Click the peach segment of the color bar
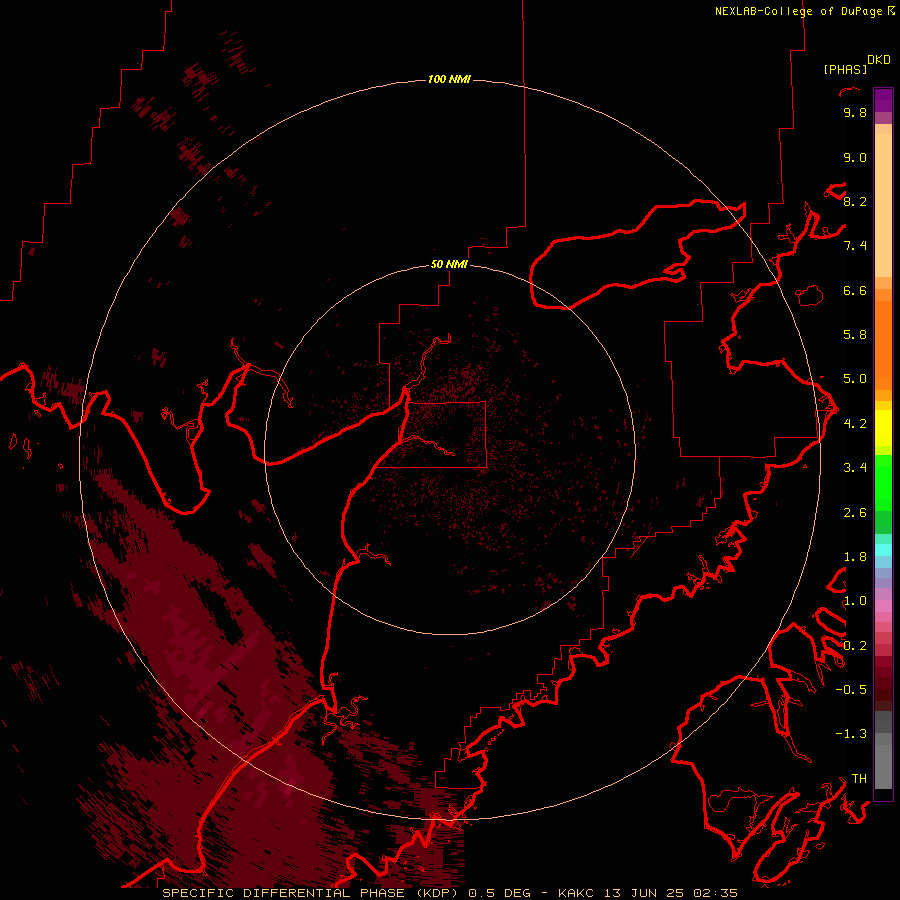This screenshot has height=900, width=900. 883,205
